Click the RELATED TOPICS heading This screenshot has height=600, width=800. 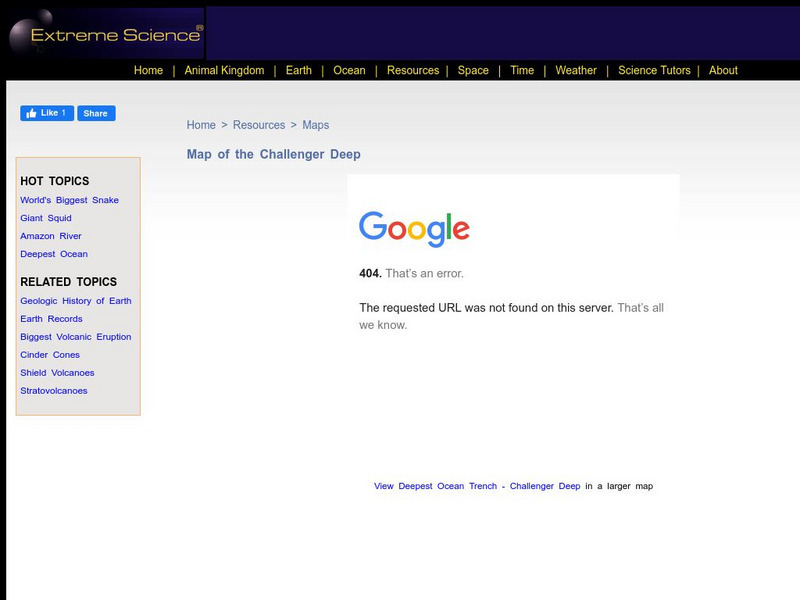68,282
